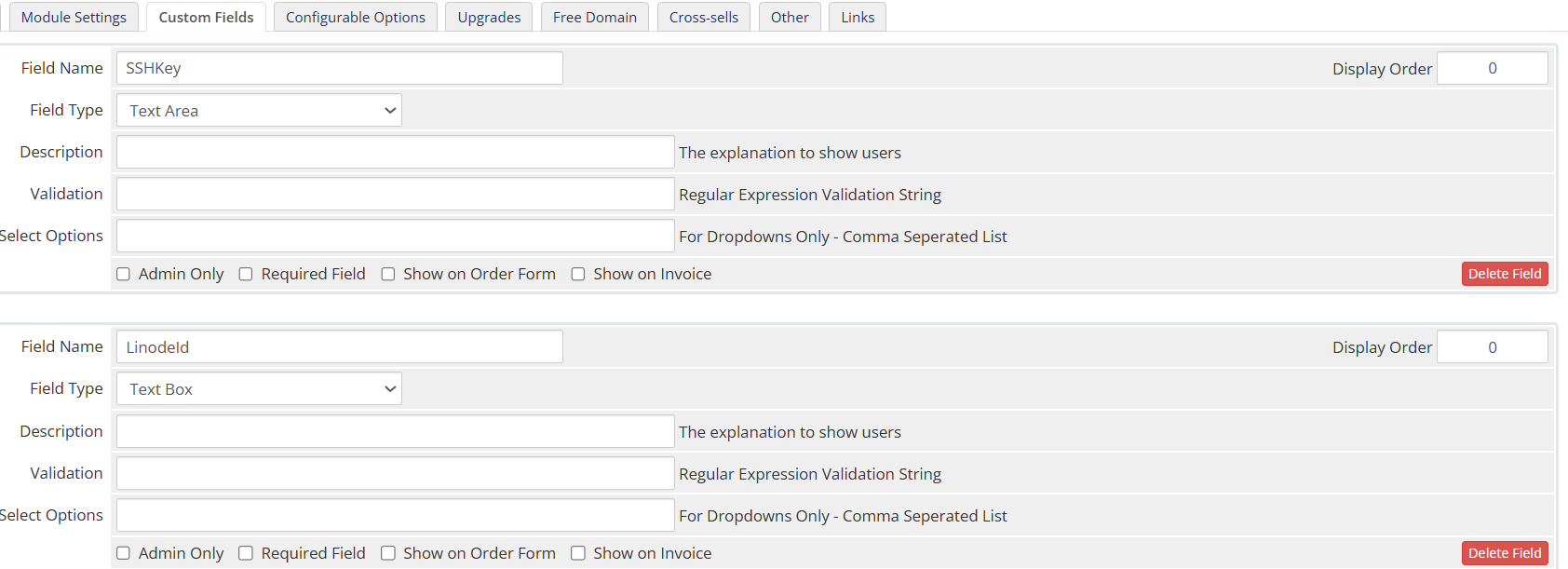Open the Module Settings tab

click(74, 17)
